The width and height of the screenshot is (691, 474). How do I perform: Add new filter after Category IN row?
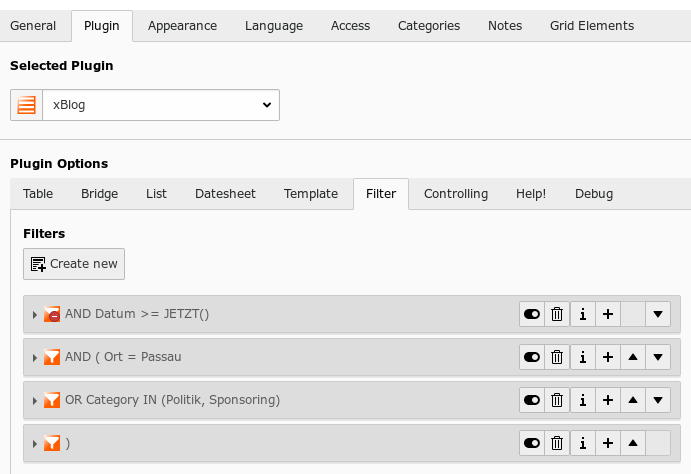(608, 400)
